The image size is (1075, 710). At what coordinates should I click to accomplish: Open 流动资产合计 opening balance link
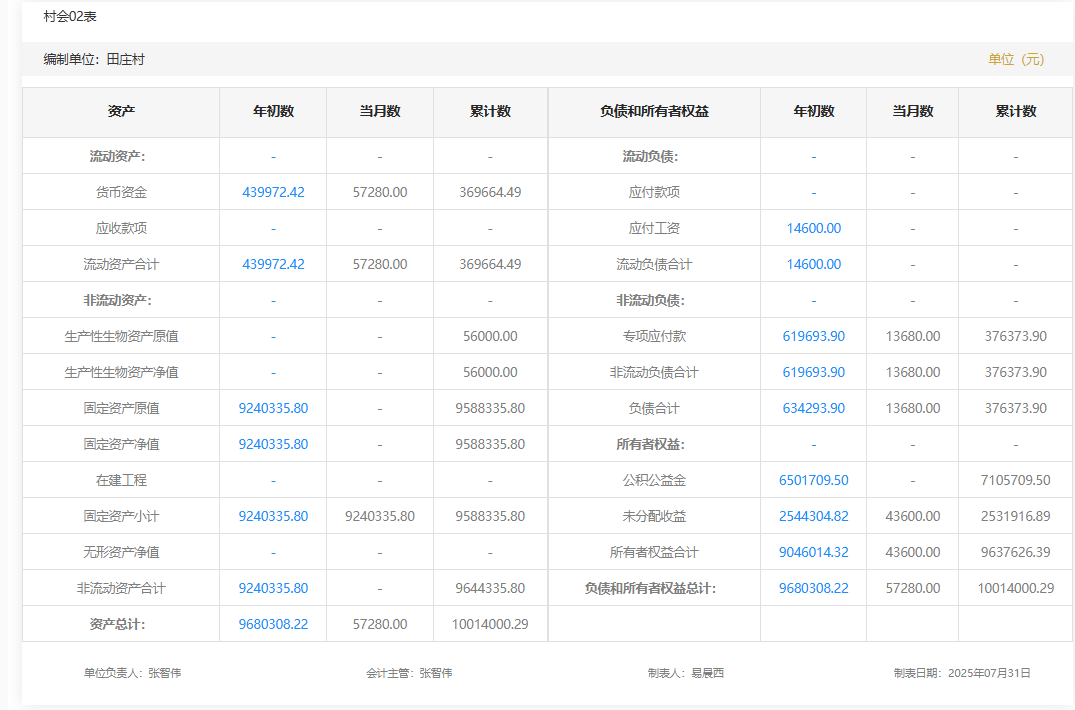click(273, 264)
